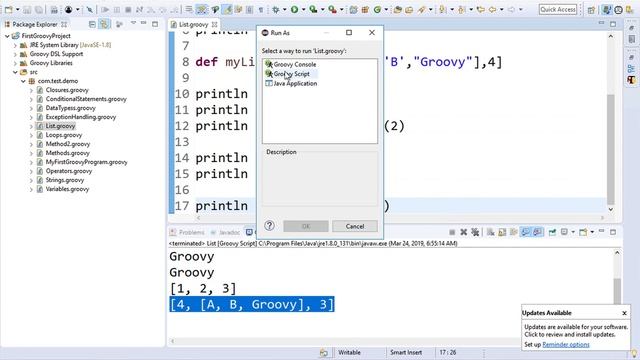Viewport: 640px width, 360px height.
Task: Click OK in Run As dialog
Action: pyautogui.click(x=306, y=226)
